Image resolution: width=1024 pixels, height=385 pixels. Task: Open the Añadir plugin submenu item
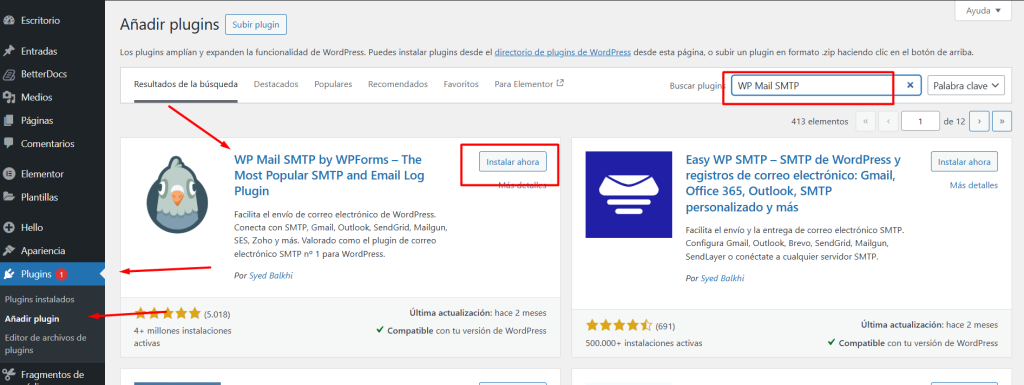32,319
